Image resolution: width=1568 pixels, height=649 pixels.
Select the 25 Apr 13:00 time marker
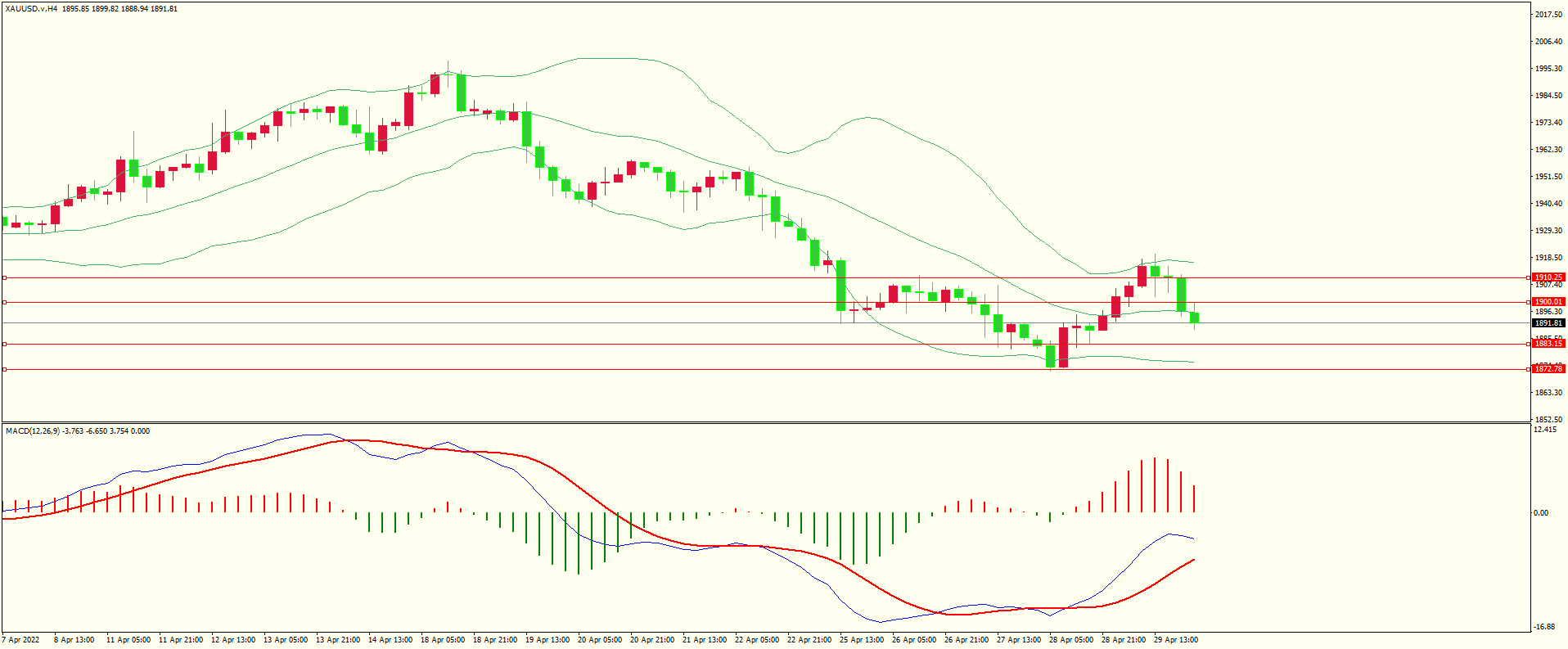(861, 640)
